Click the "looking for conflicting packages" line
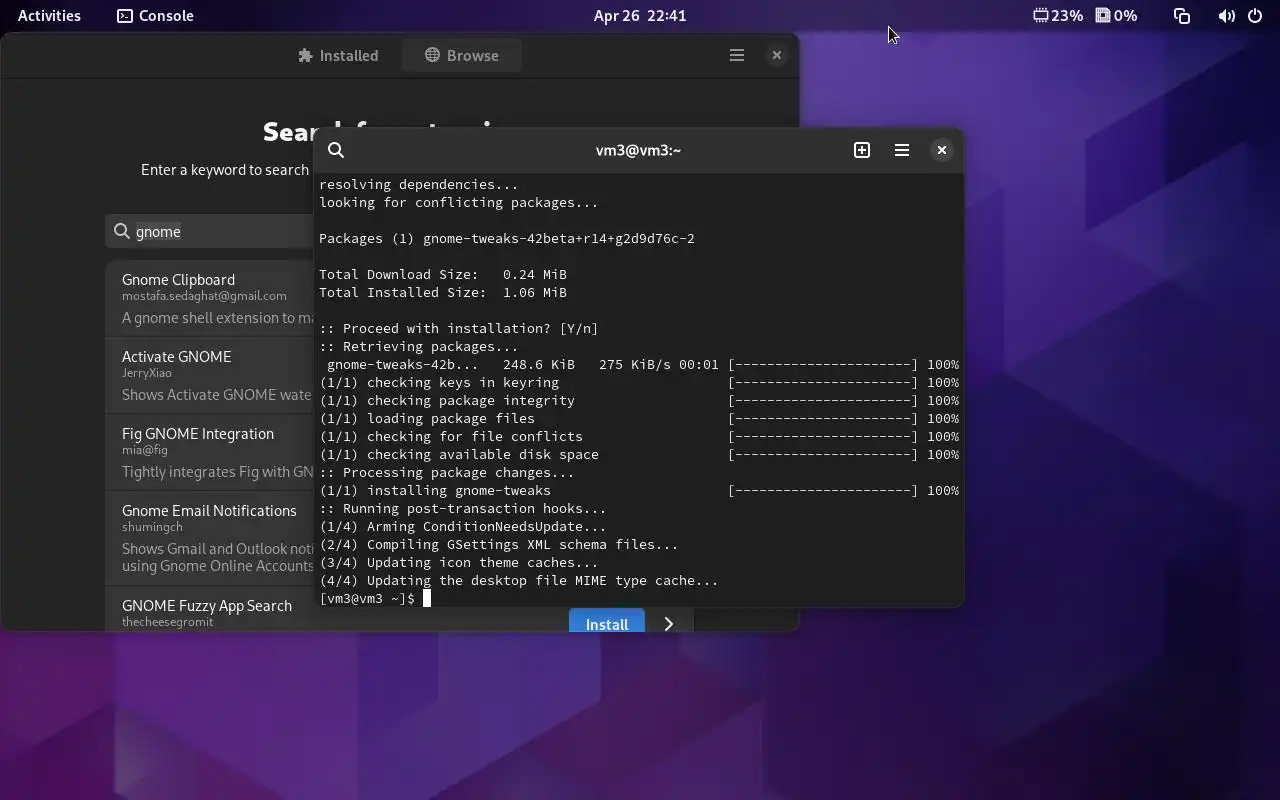Screen dimensions: 1280x800 click(459, 202)
